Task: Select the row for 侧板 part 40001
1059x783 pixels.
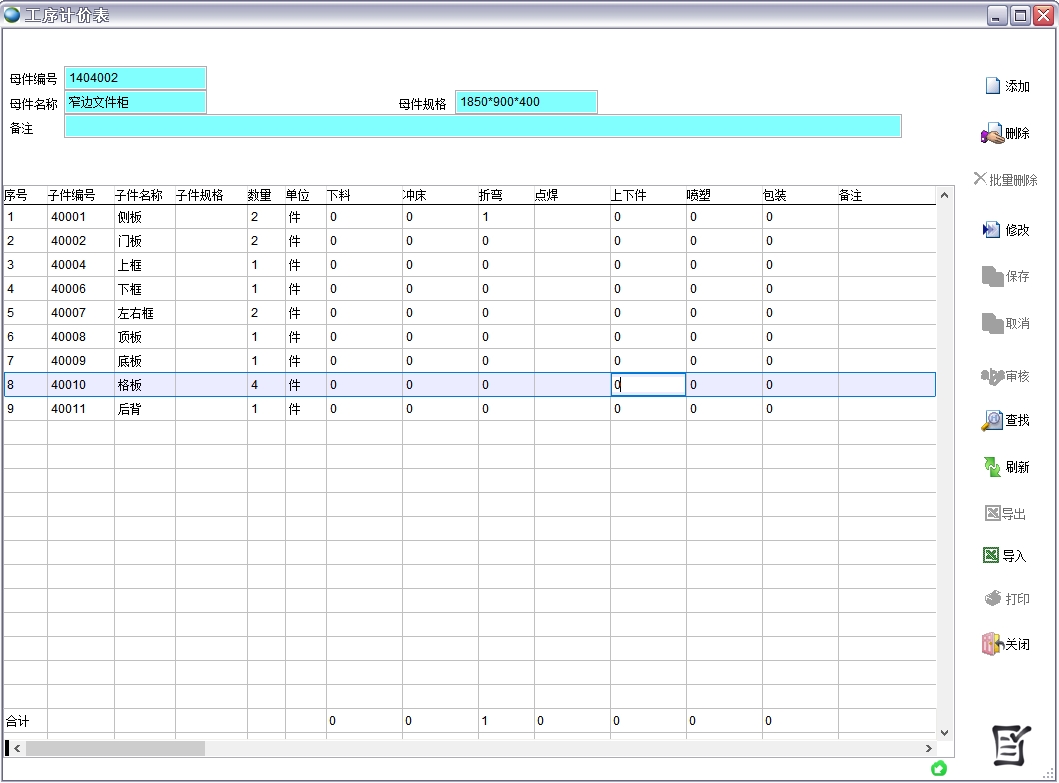Action: [130, 217]
